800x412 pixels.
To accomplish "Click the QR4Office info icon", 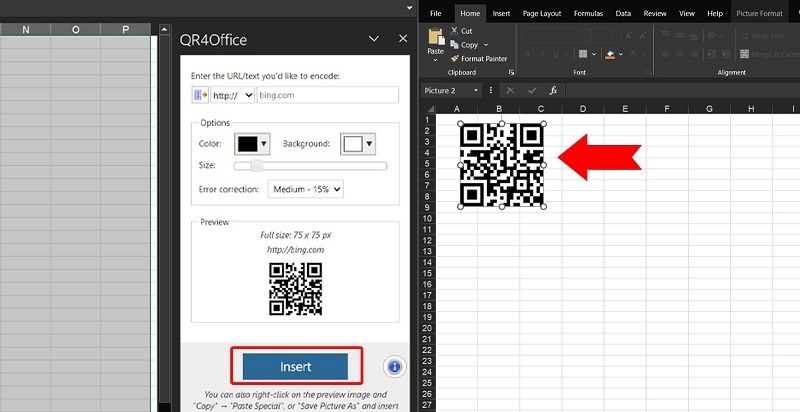I will pyautogui.click(x=394, y=367).
